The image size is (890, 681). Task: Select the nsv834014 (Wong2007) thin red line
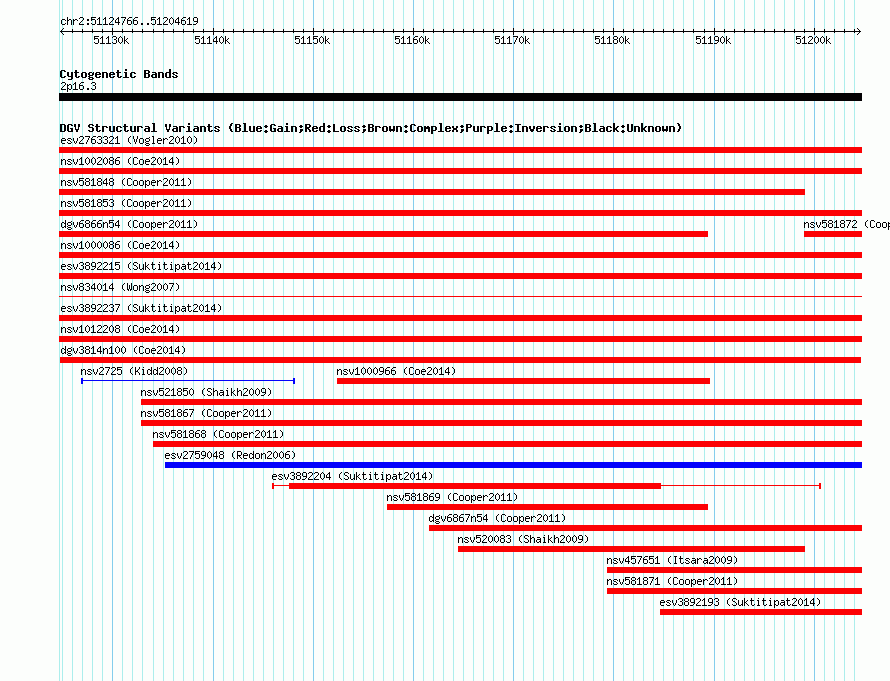460,297
